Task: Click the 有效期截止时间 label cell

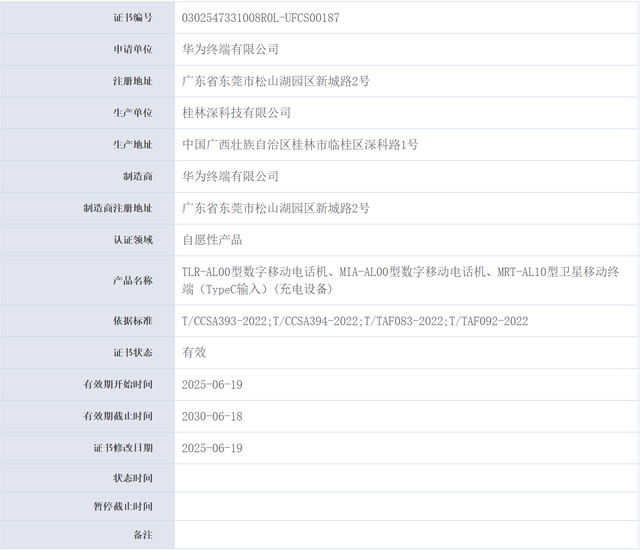Action: tap(87, 417)
